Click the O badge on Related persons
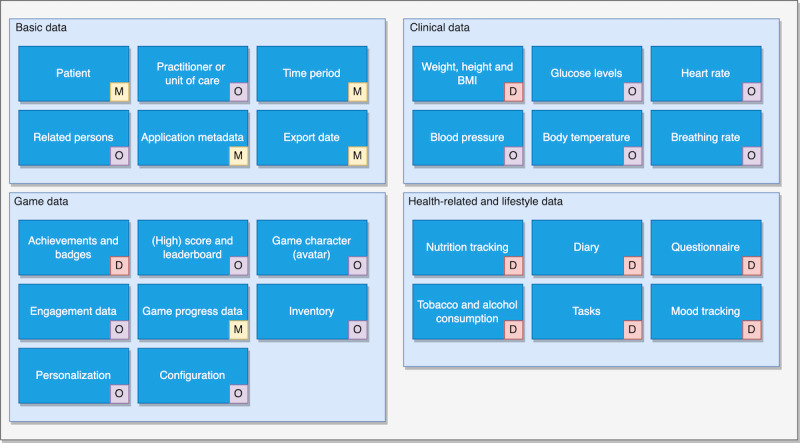 [x=119, y=156]
